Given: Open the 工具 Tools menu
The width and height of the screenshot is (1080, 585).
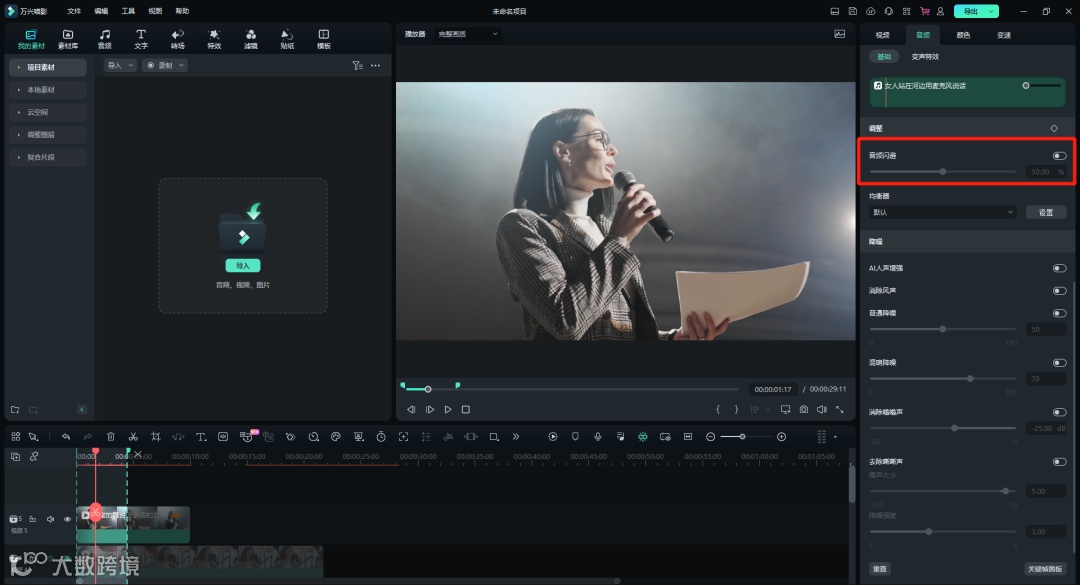Looking at the screenshot, I should pyautogui.click(x=128, y=11).
